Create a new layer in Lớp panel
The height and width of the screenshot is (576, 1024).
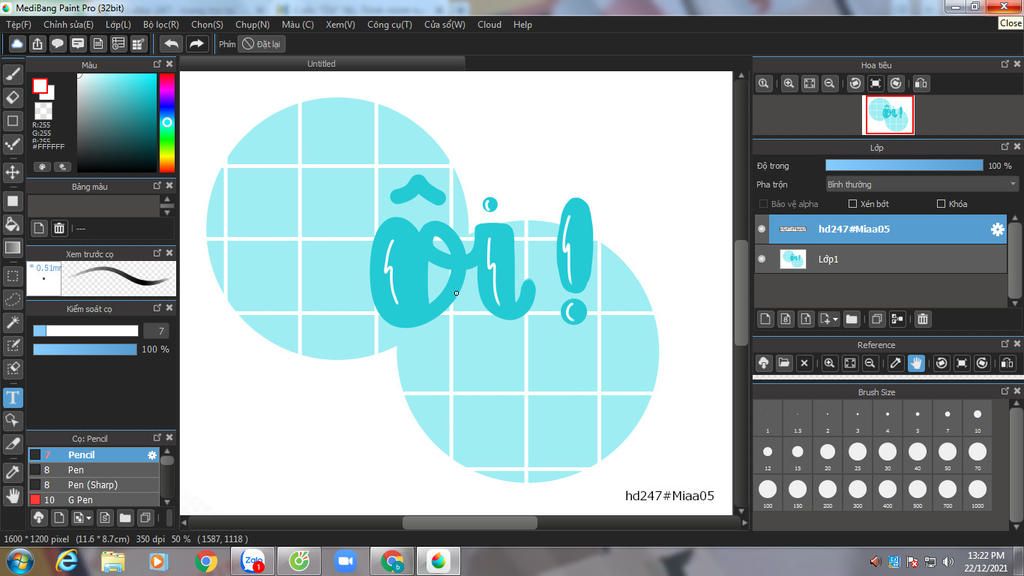765,319
